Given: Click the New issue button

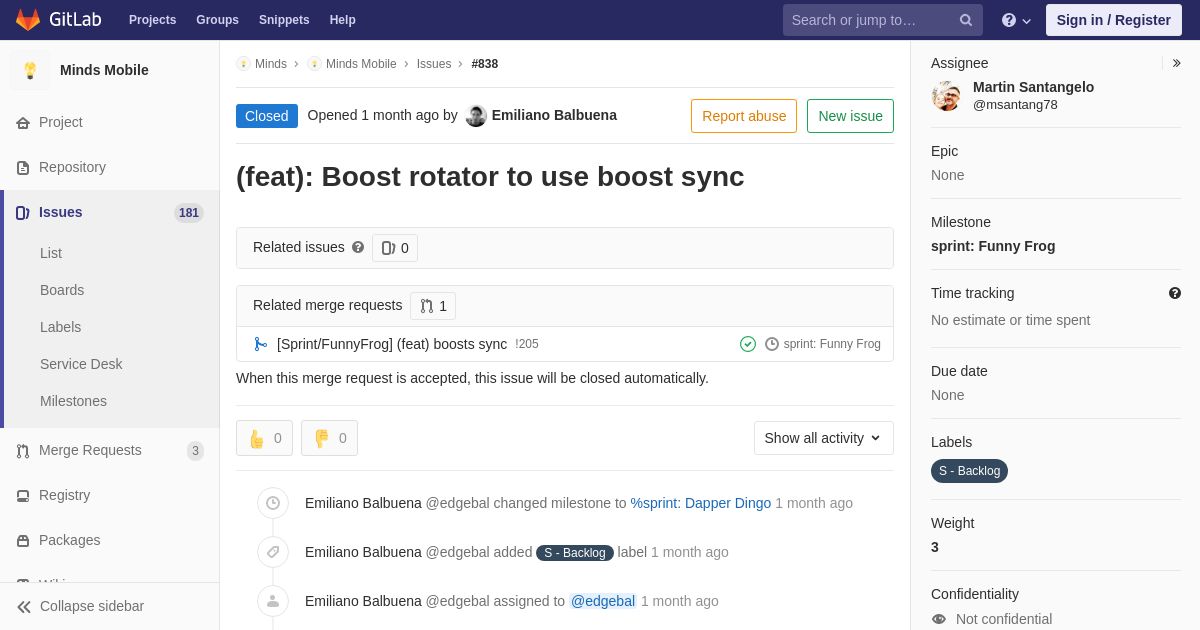Looking at the screenshot, I should coord(850,116).
